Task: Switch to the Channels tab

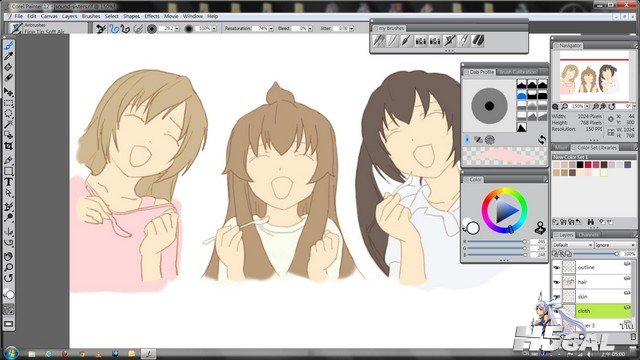Action: pos(589,235)
